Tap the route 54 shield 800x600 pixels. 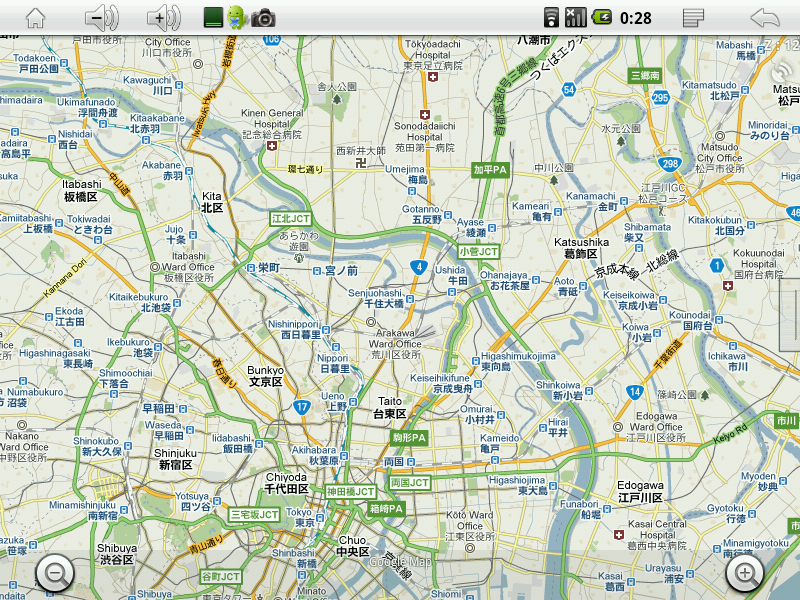click(x=569, y=90)
